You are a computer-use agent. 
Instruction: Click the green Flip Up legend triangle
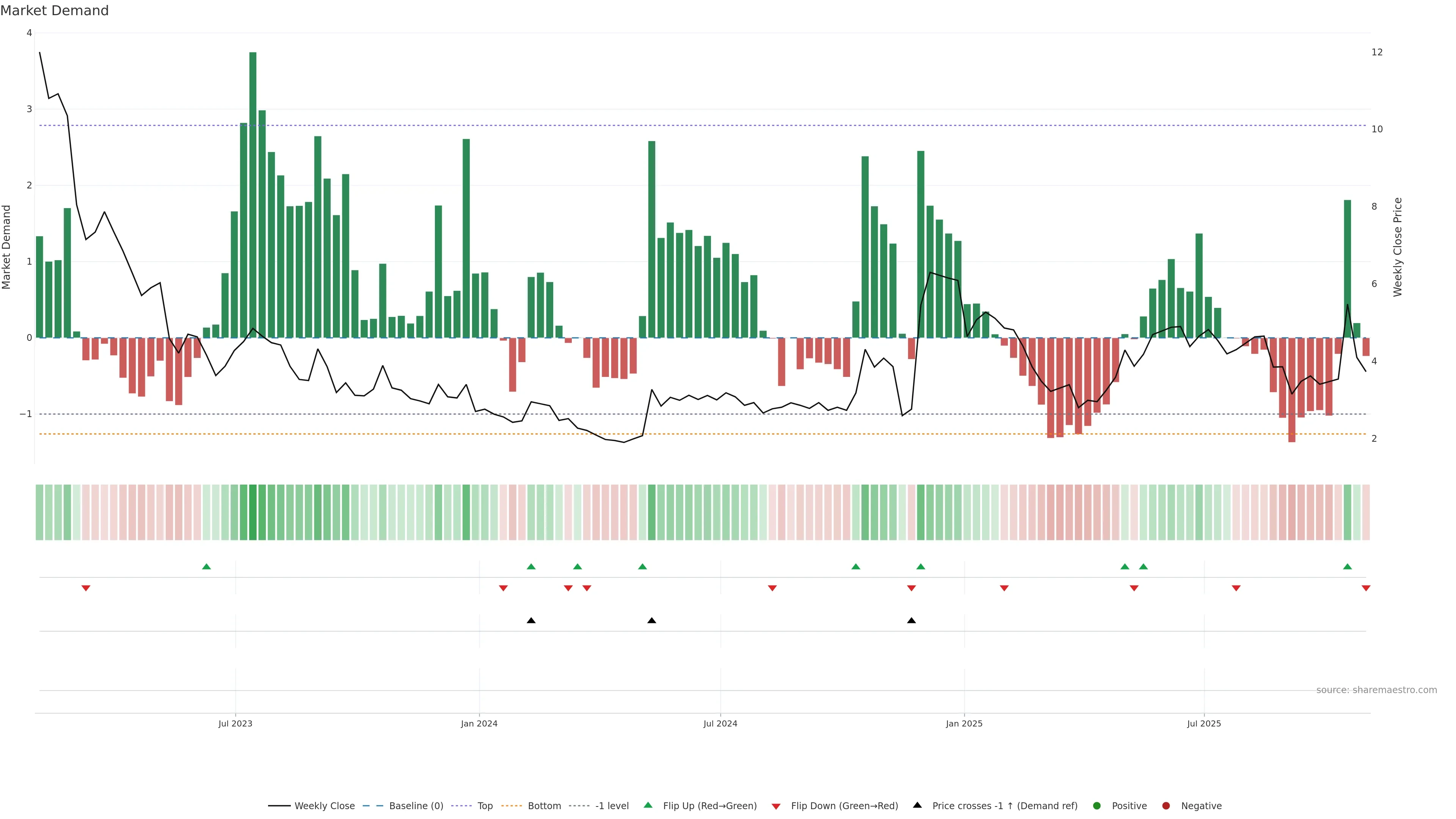(648, 805)
